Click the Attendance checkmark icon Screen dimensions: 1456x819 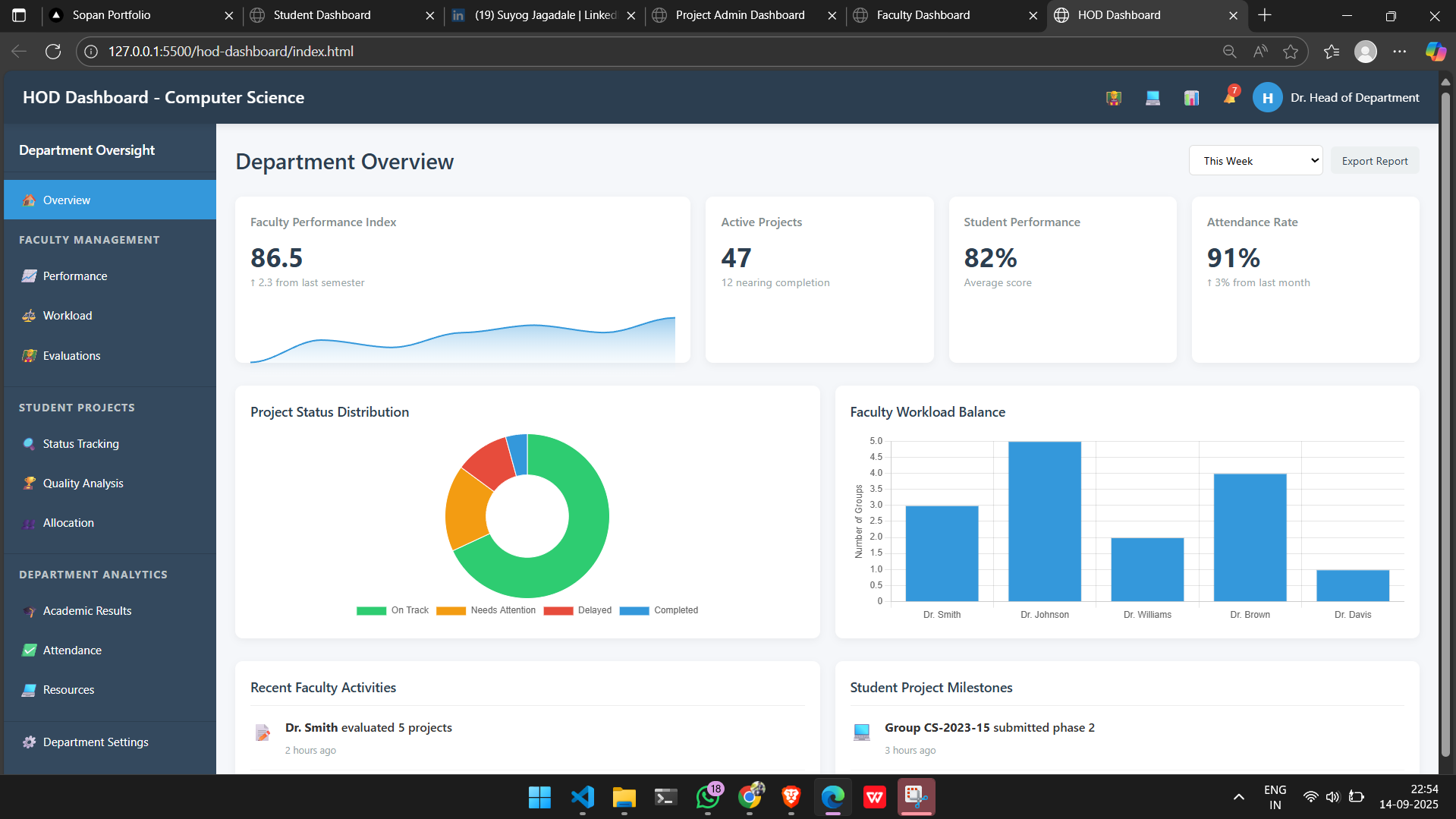coord(29,650)
